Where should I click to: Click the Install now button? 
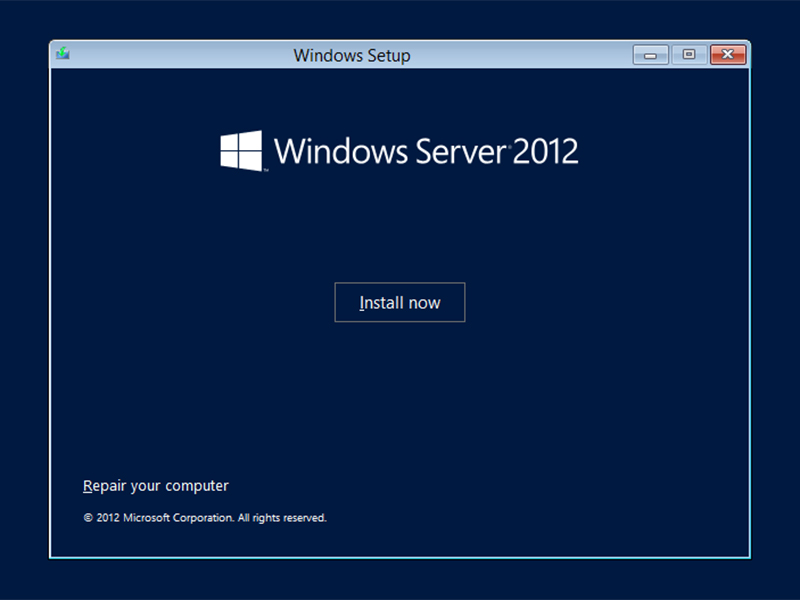point(399,302)
